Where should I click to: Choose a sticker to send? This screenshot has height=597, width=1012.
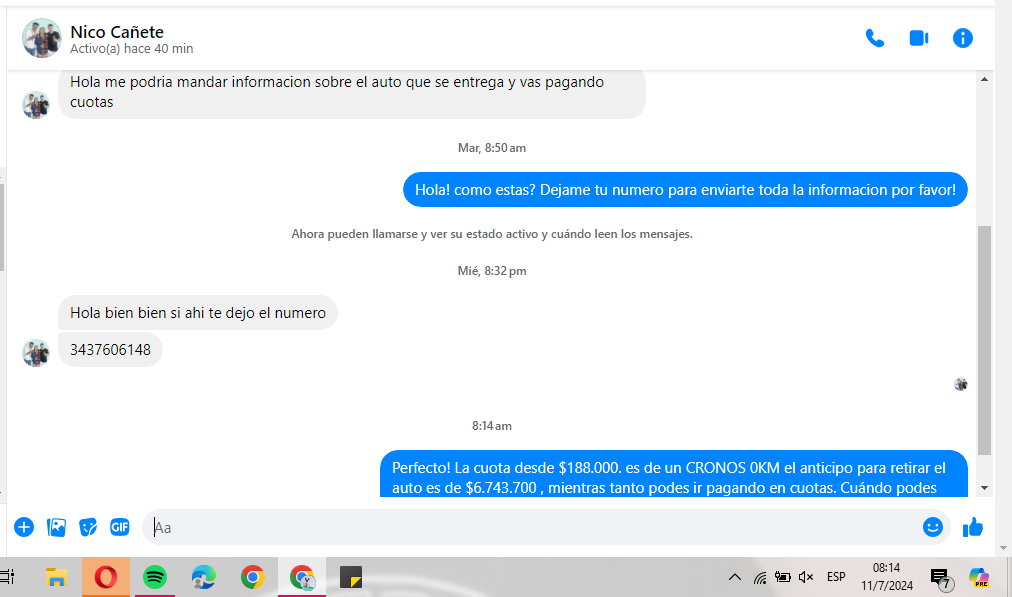(88, 527)
